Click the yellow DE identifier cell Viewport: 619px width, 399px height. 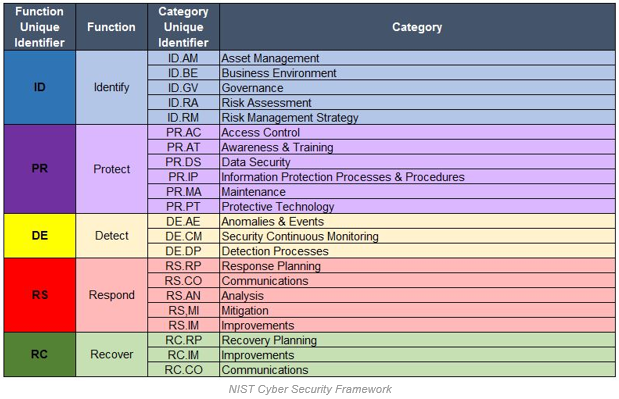tap(39, 236)
